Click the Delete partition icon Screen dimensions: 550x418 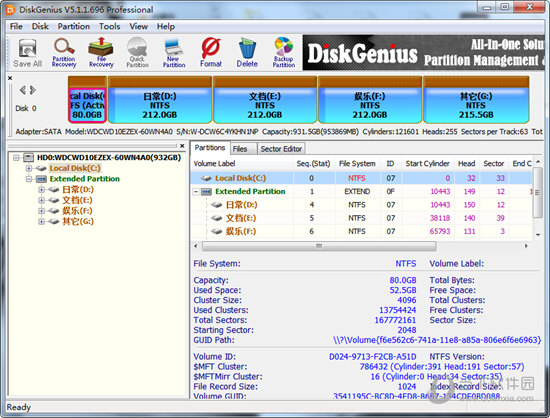click(247, 53)
